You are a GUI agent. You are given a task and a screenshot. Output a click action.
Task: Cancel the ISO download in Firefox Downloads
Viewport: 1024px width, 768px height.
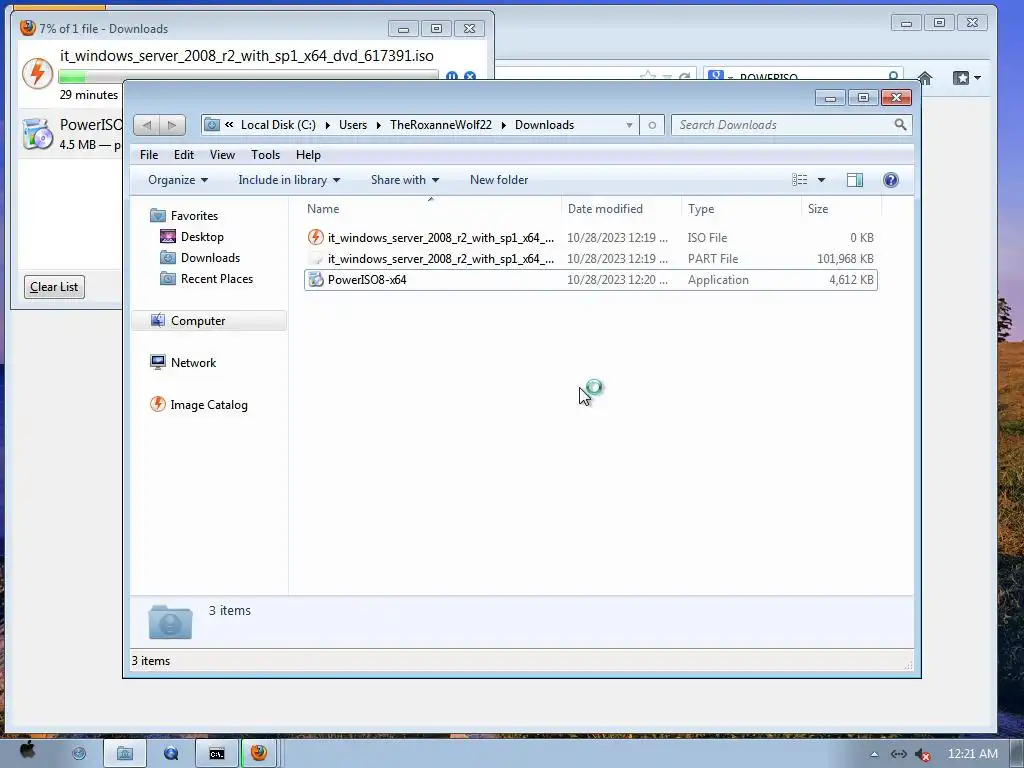pyautogui.click(x=470, y=76)
